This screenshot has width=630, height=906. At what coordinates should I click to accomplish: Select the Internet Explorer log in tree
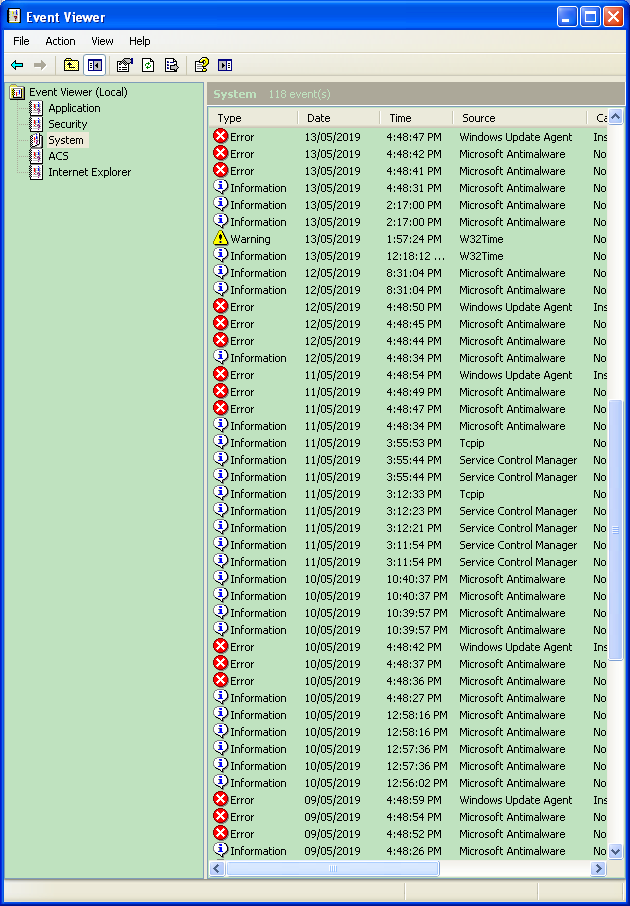coord(90,172)
